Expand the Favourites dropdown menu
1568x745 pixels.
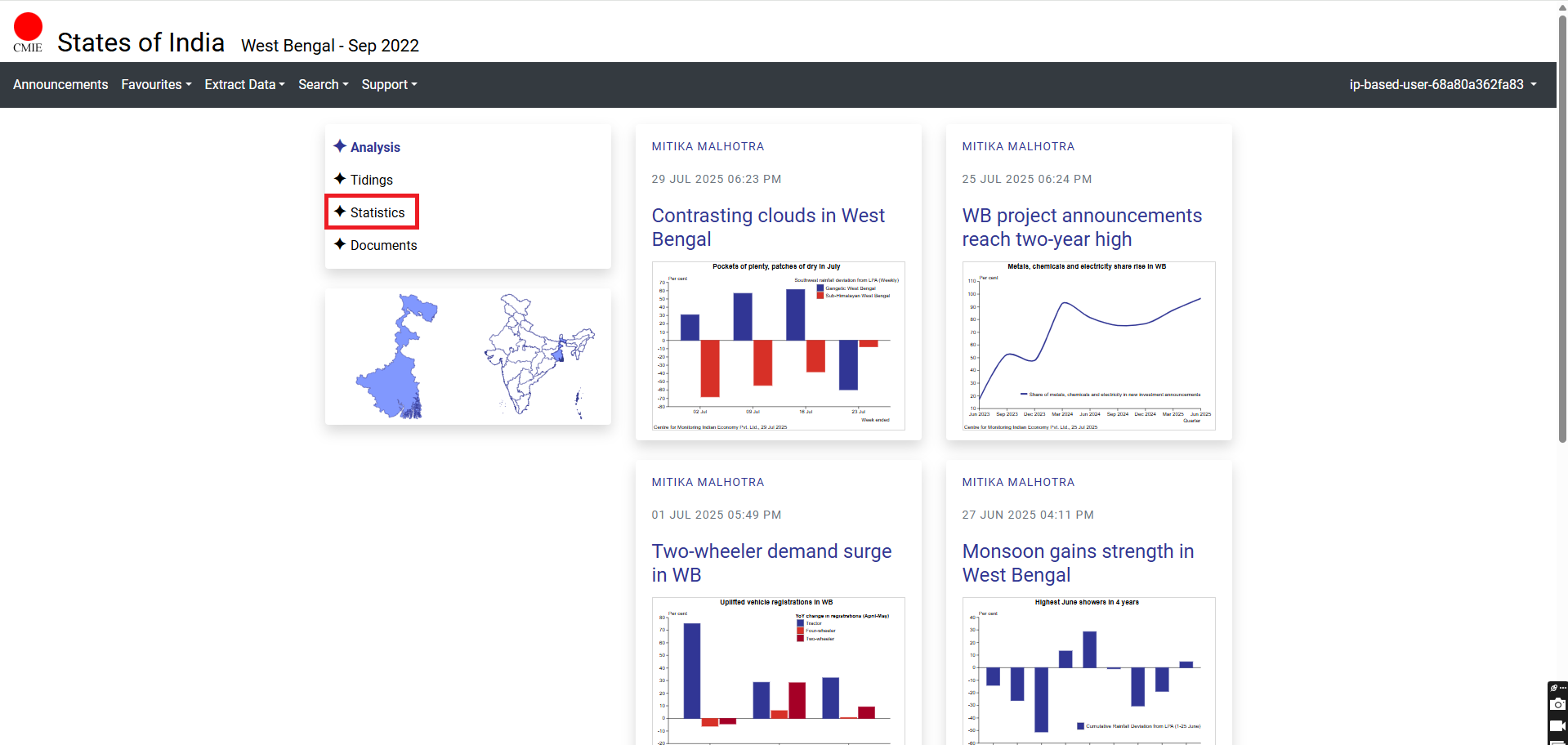(156, 85)
